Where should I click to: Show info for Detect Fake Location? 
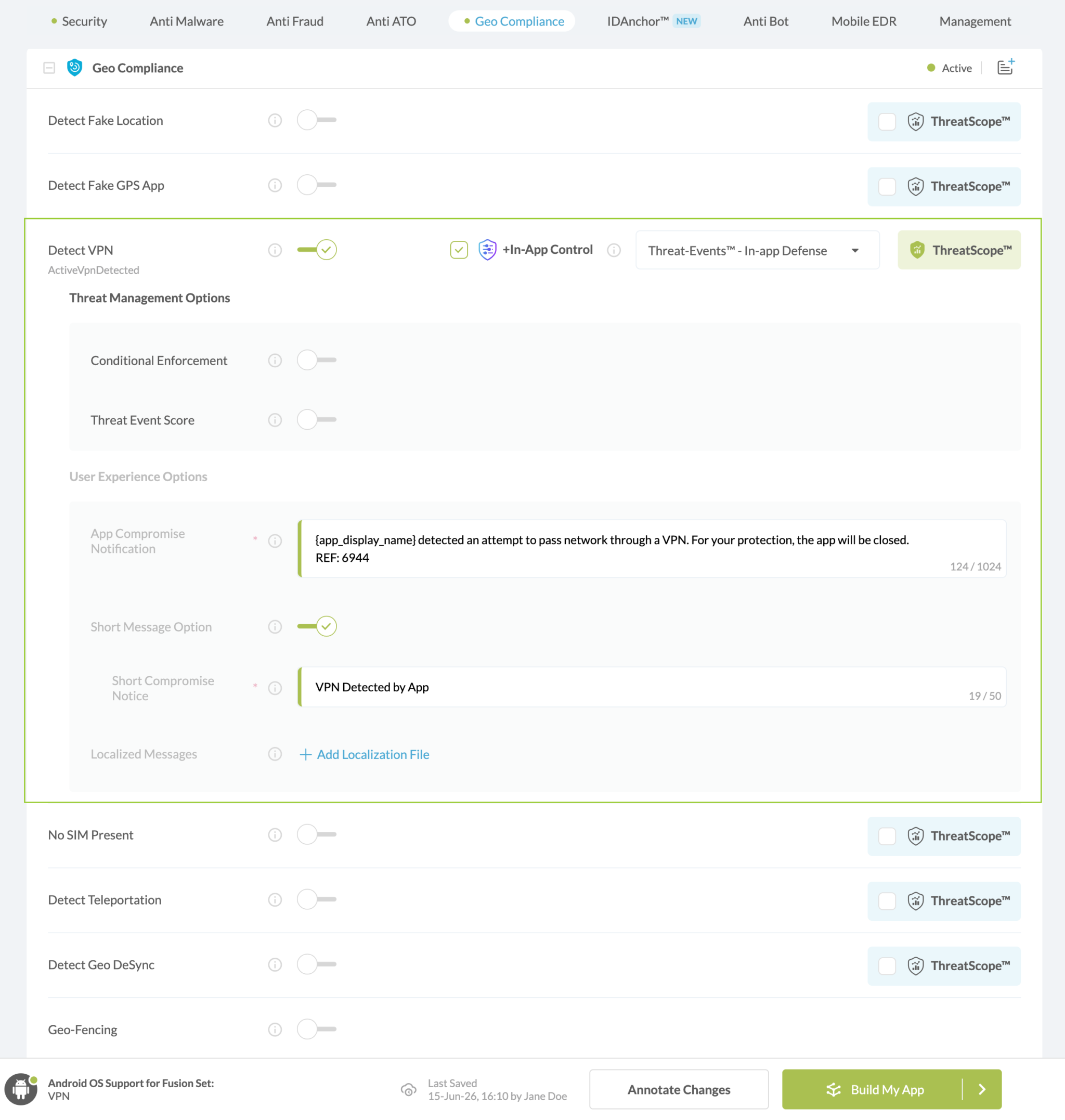[275, 120]
